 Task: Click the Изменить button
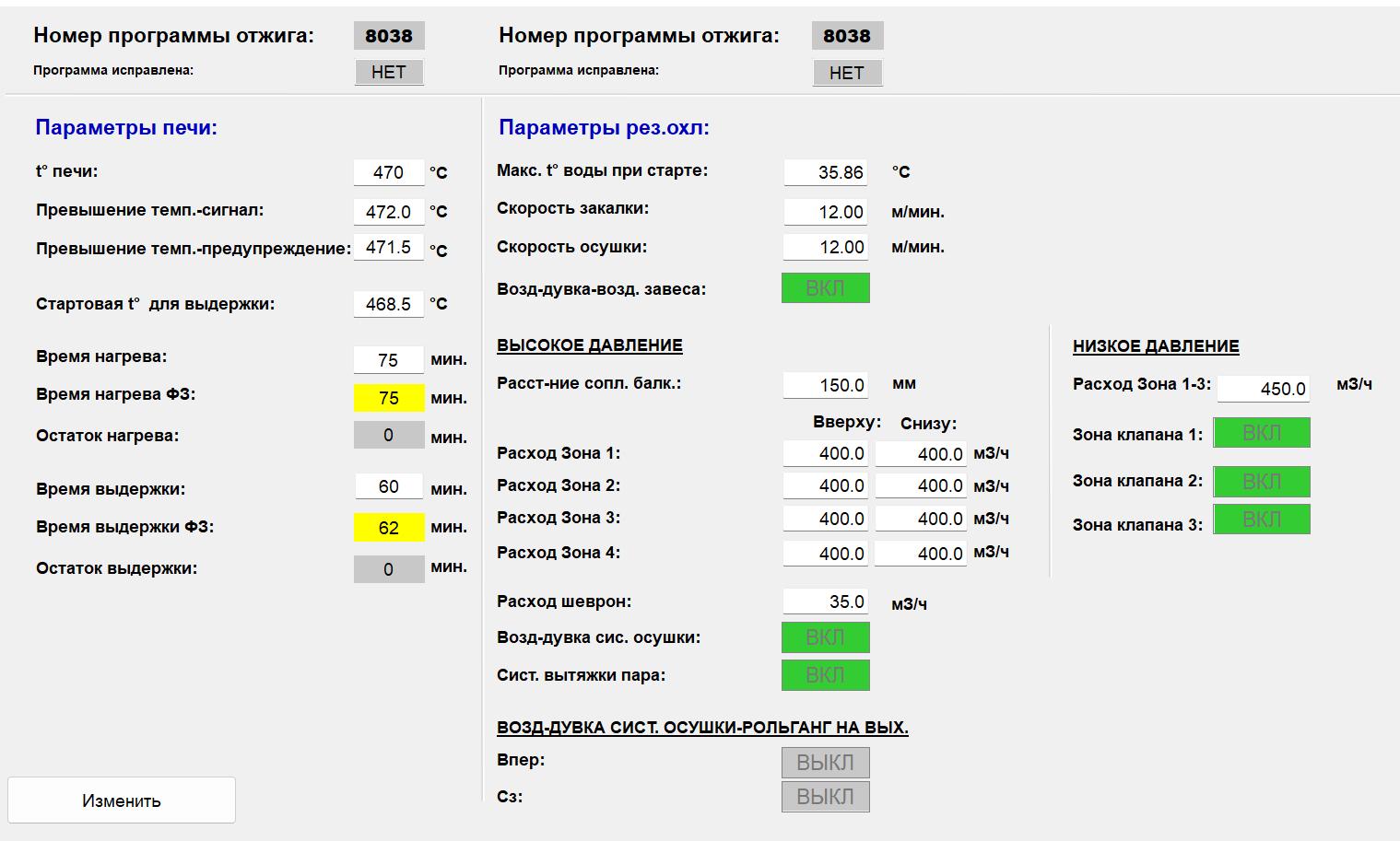pos(122,800)
